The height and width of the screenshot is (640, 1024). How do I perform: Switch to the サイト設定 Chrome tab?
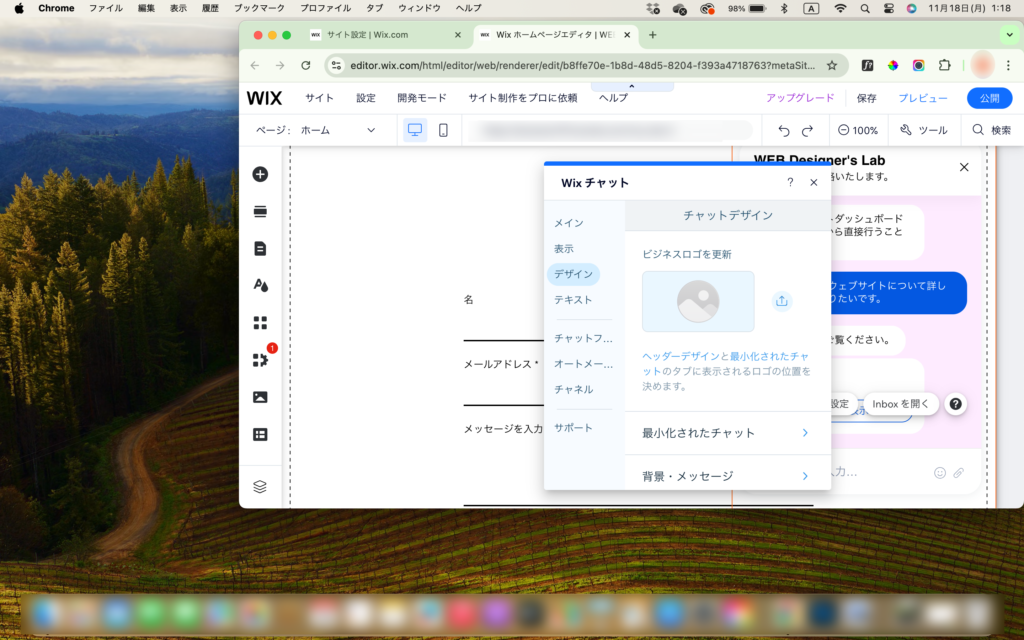(385, 35)
